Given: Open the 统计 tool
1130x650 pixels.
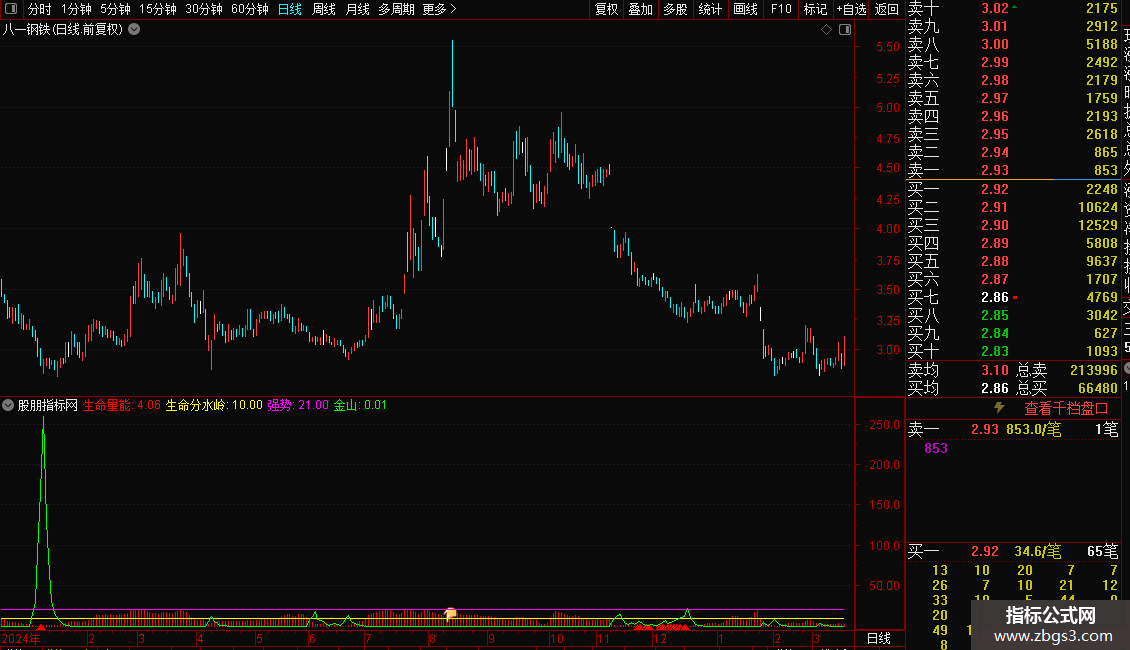Looking at the screenshot, I should click(x=710, y=9).
